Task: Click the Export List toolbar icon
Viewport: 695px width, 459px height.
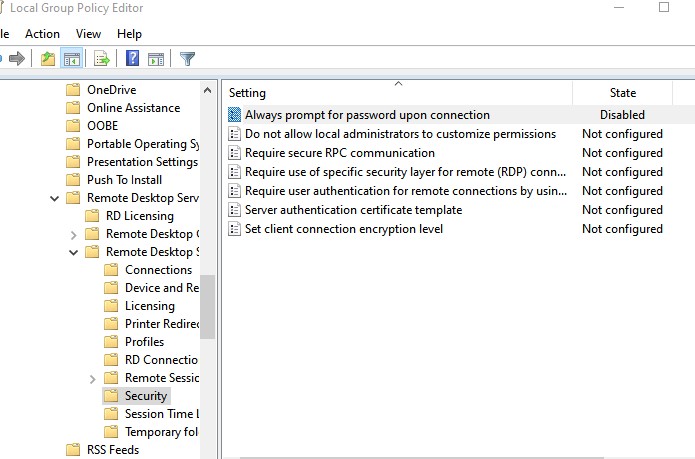Action: coord(102,59)
